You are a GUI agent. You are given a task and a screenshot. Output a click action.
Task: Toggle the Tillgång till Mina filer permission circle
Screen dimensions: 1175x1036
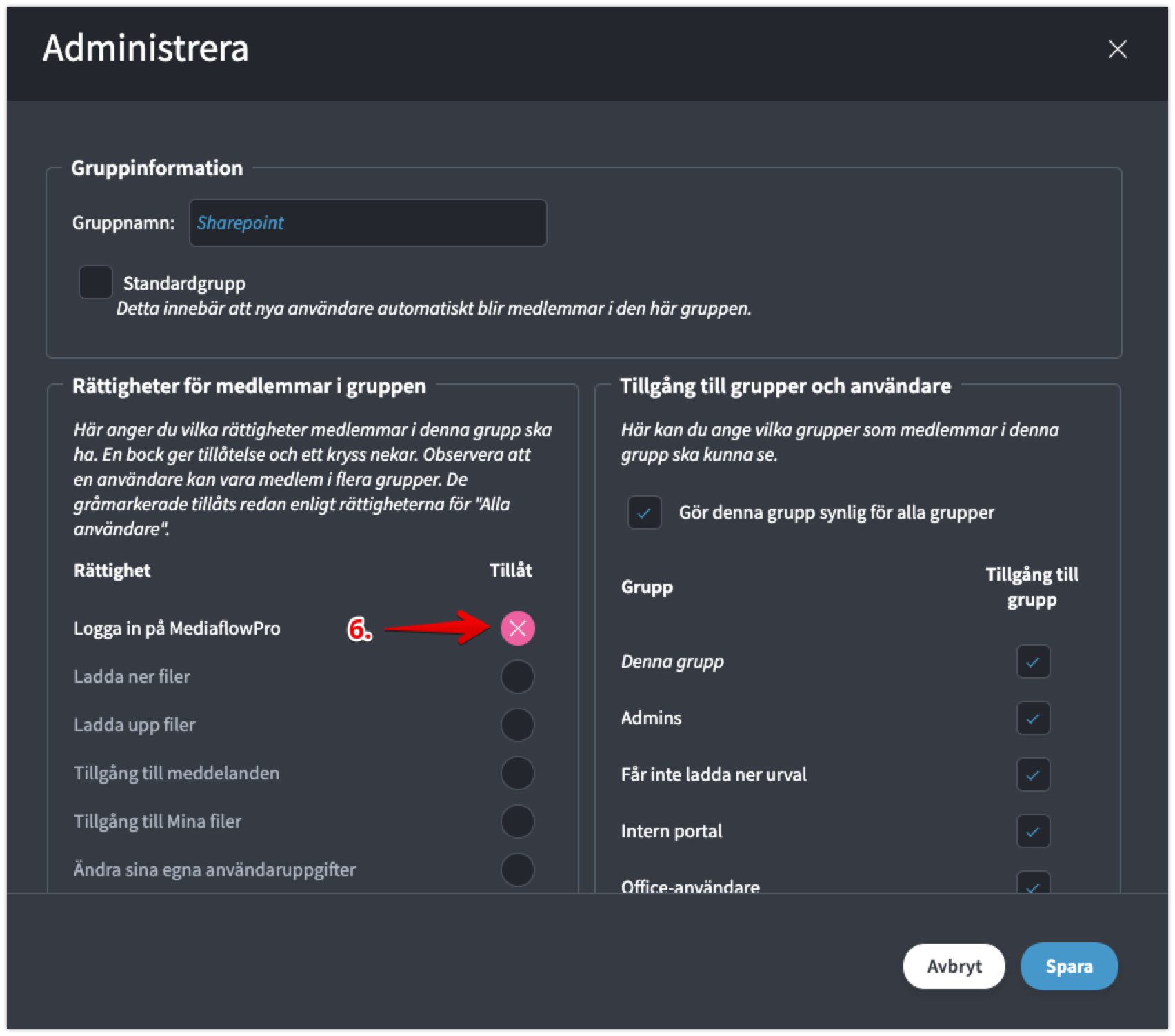point(517,821)
